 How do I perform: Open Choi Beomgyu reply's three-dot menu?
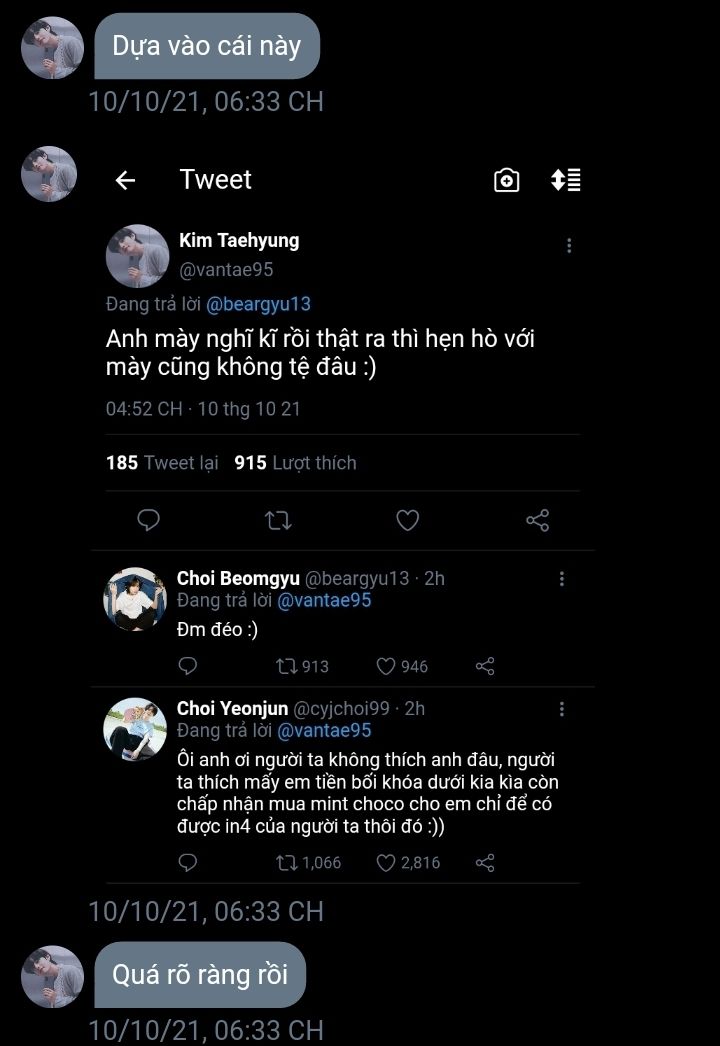(562, 579)
